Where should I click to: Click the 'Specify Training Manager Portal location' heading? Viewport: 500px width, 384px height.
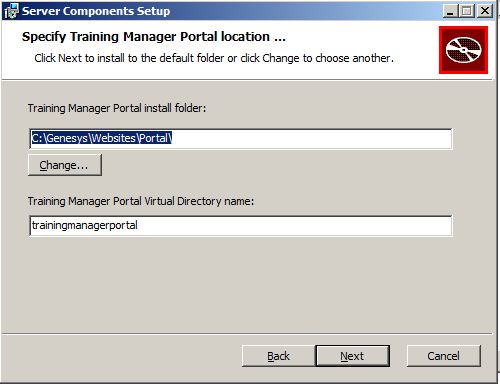pyautogui.click(x=154, y=37)
